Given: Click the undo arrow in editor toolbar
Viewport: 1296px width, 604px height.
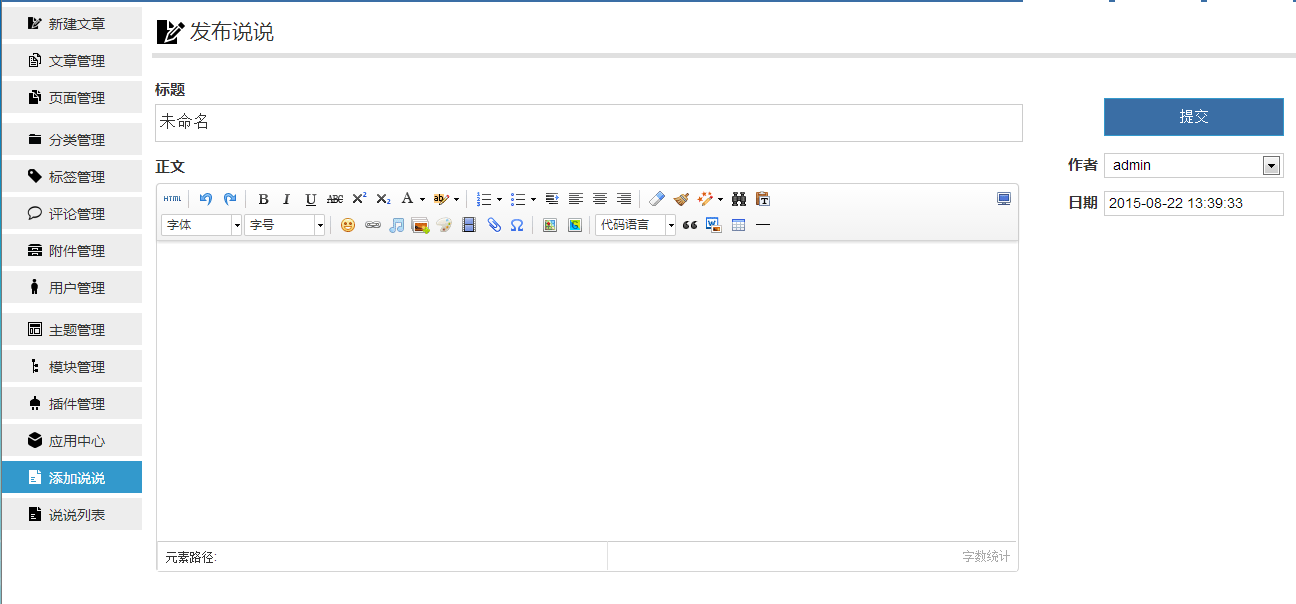Looking at the screenshot, I should pos(206,199).
